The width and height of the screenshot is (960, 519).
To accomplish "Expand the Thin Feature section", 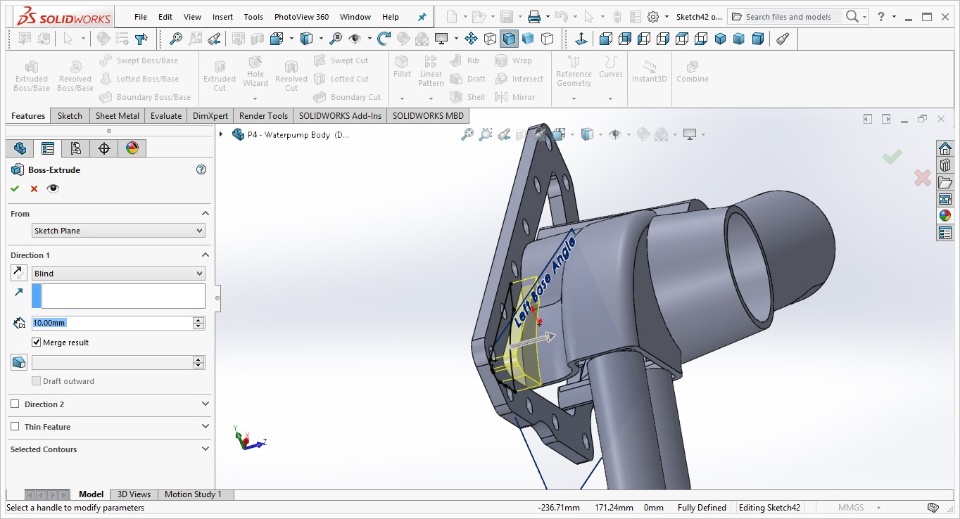I will 205,427.
